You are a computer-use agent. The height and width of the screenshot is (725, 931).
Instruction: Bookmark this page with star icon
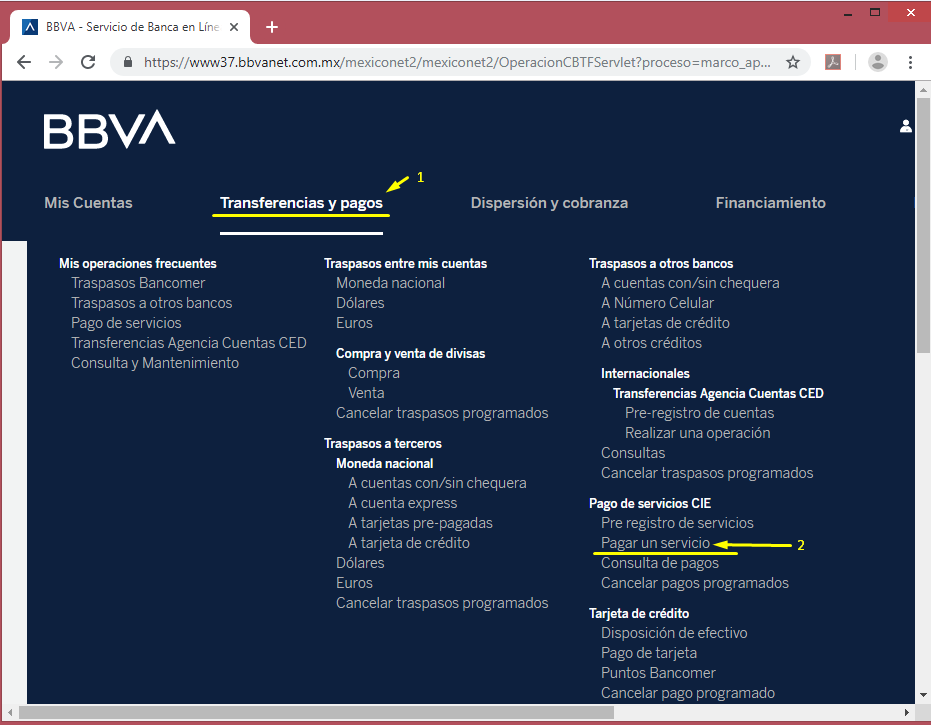tap(793, 62)
